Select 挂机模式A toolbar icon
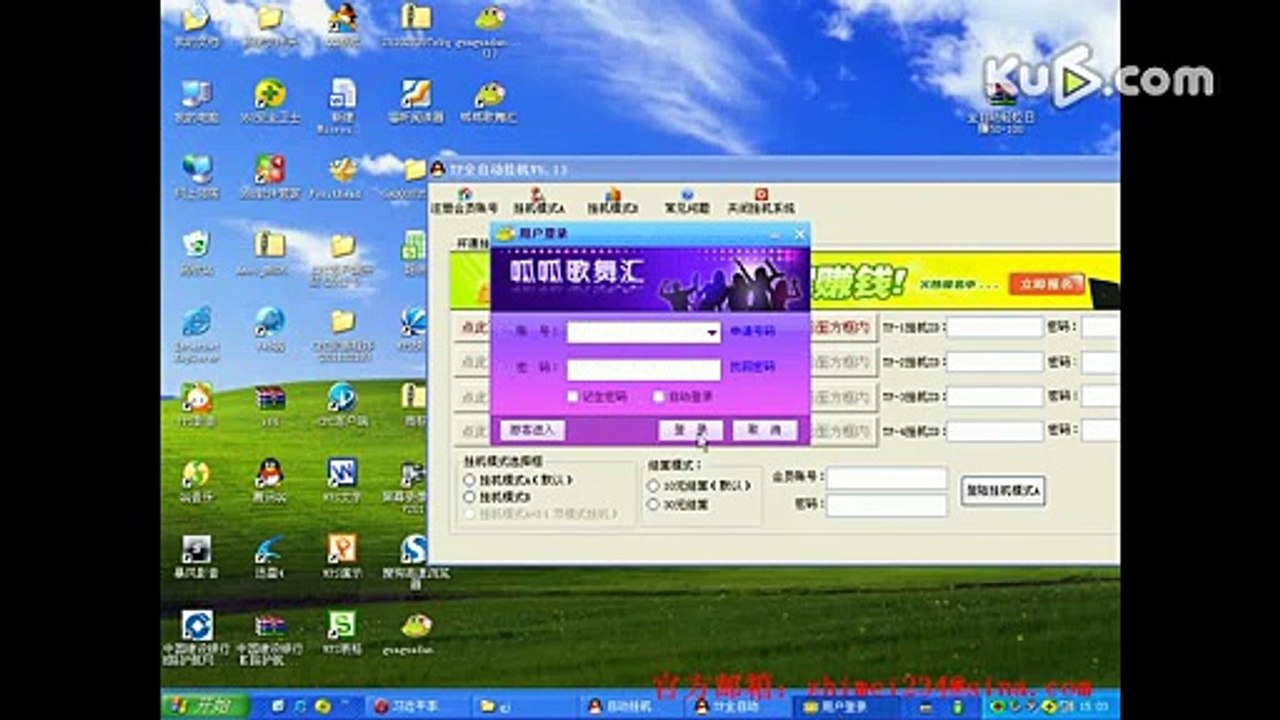This screenshot has width=1280, height=720. tap(539, 201)
